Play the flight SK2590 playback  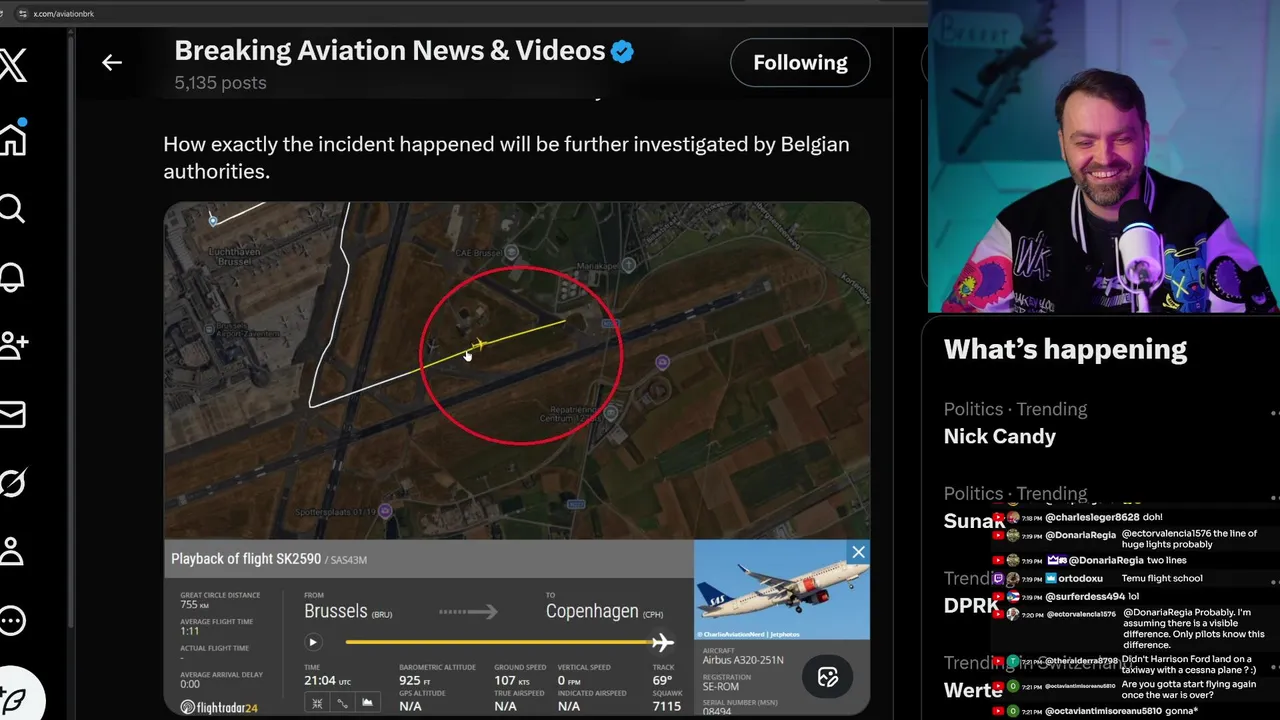[x=313, y=643]
